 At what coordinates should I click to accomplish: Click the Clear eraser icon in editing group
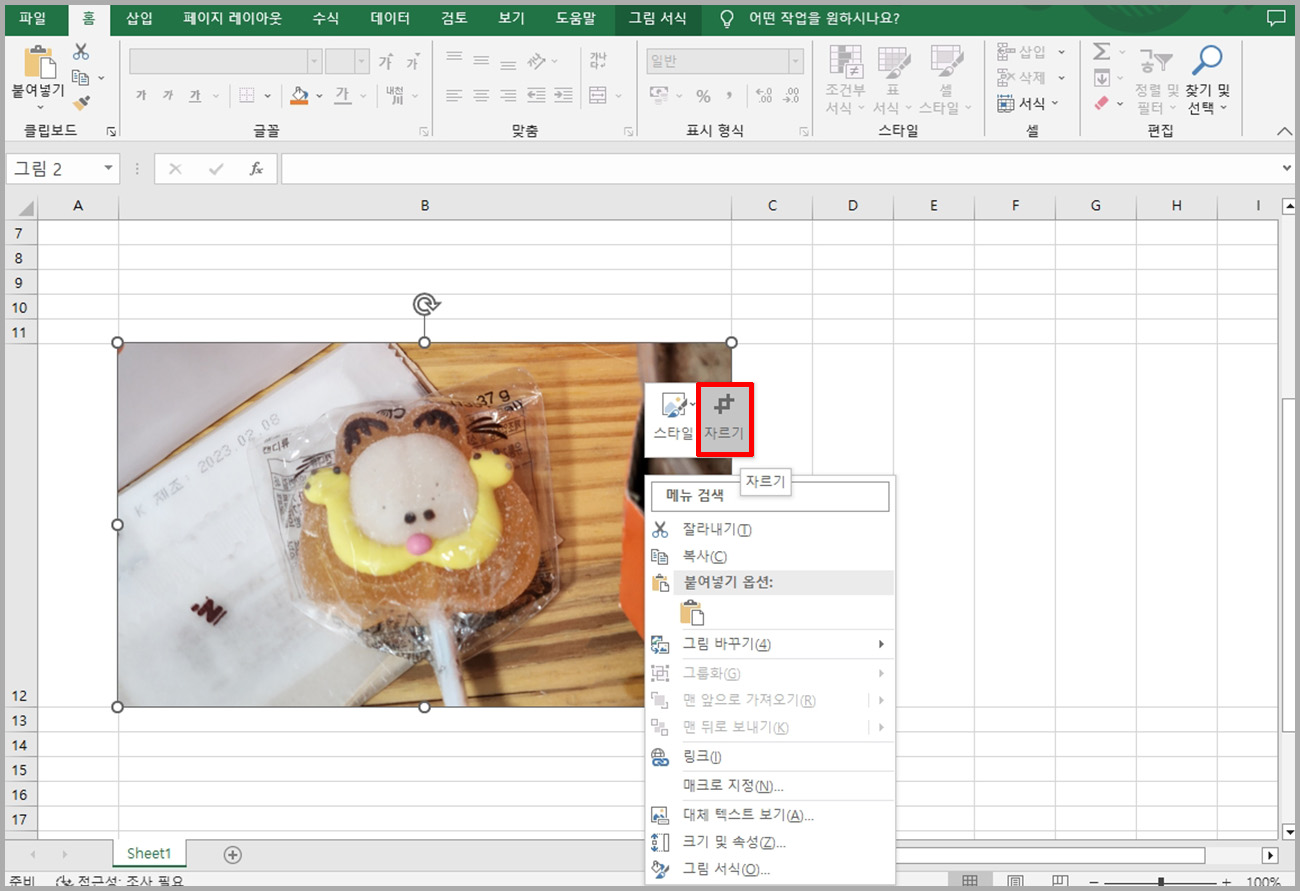coord(1102,103)
